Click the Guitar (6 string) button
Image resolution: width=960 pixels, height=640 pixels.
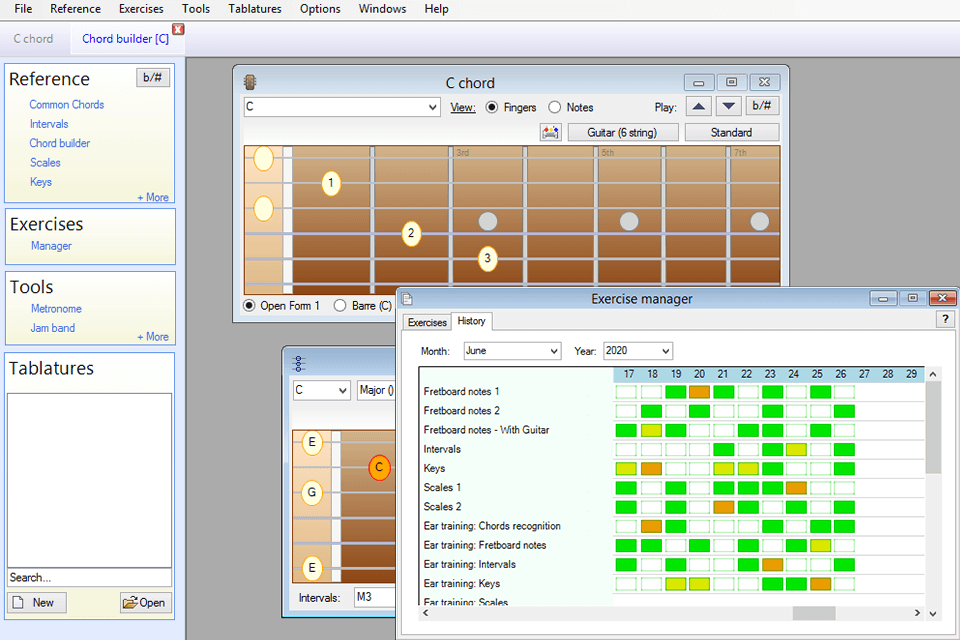click(623, 132)
